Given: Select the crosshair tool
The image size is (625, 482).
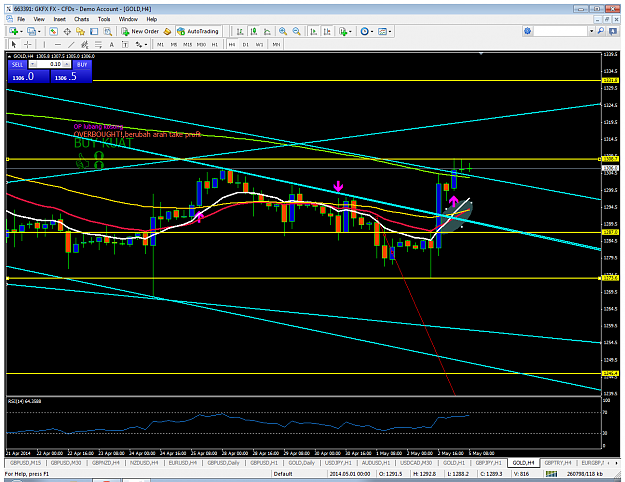Looking at the screenshot, I should (28, 44).
